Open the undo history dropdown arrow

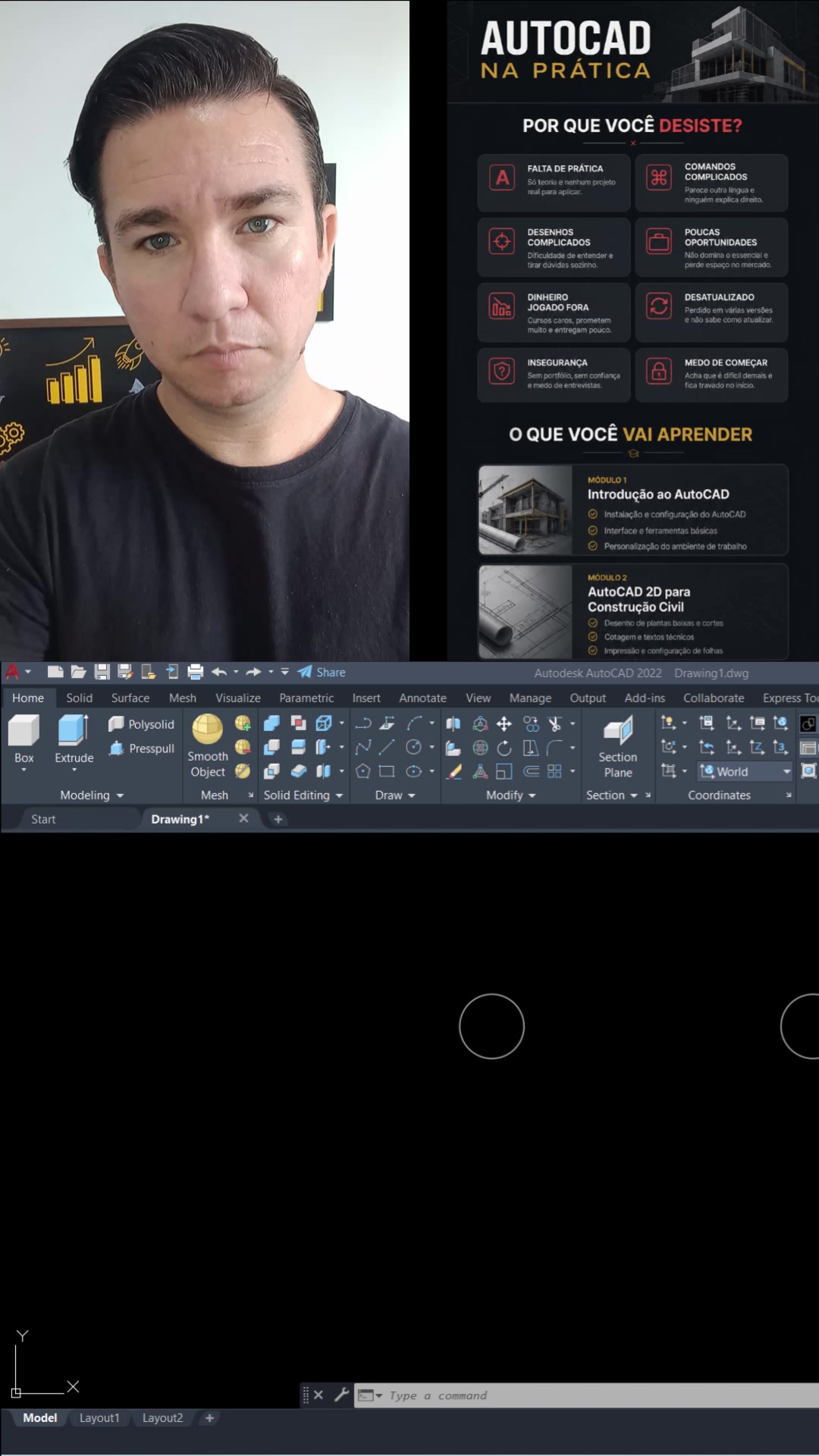coord(236,672)
